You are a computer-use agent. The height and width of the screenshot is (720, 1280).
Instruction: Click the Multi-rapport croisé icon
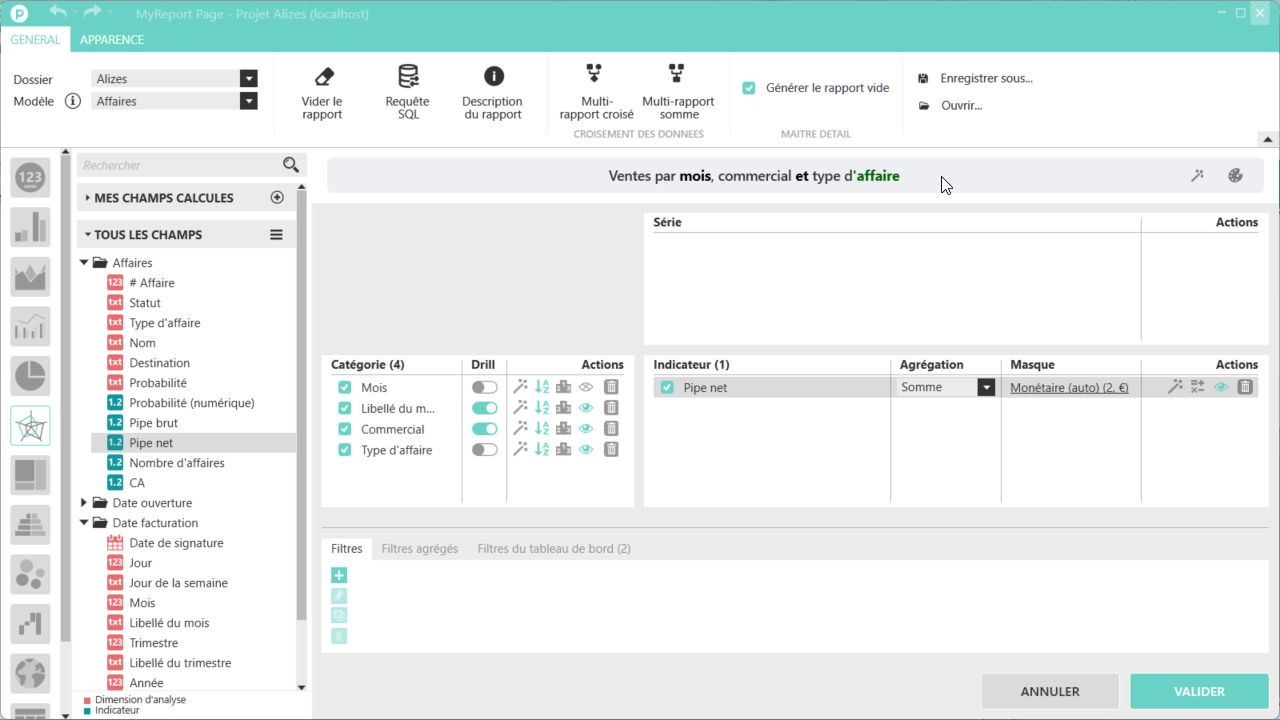[594, 74]
